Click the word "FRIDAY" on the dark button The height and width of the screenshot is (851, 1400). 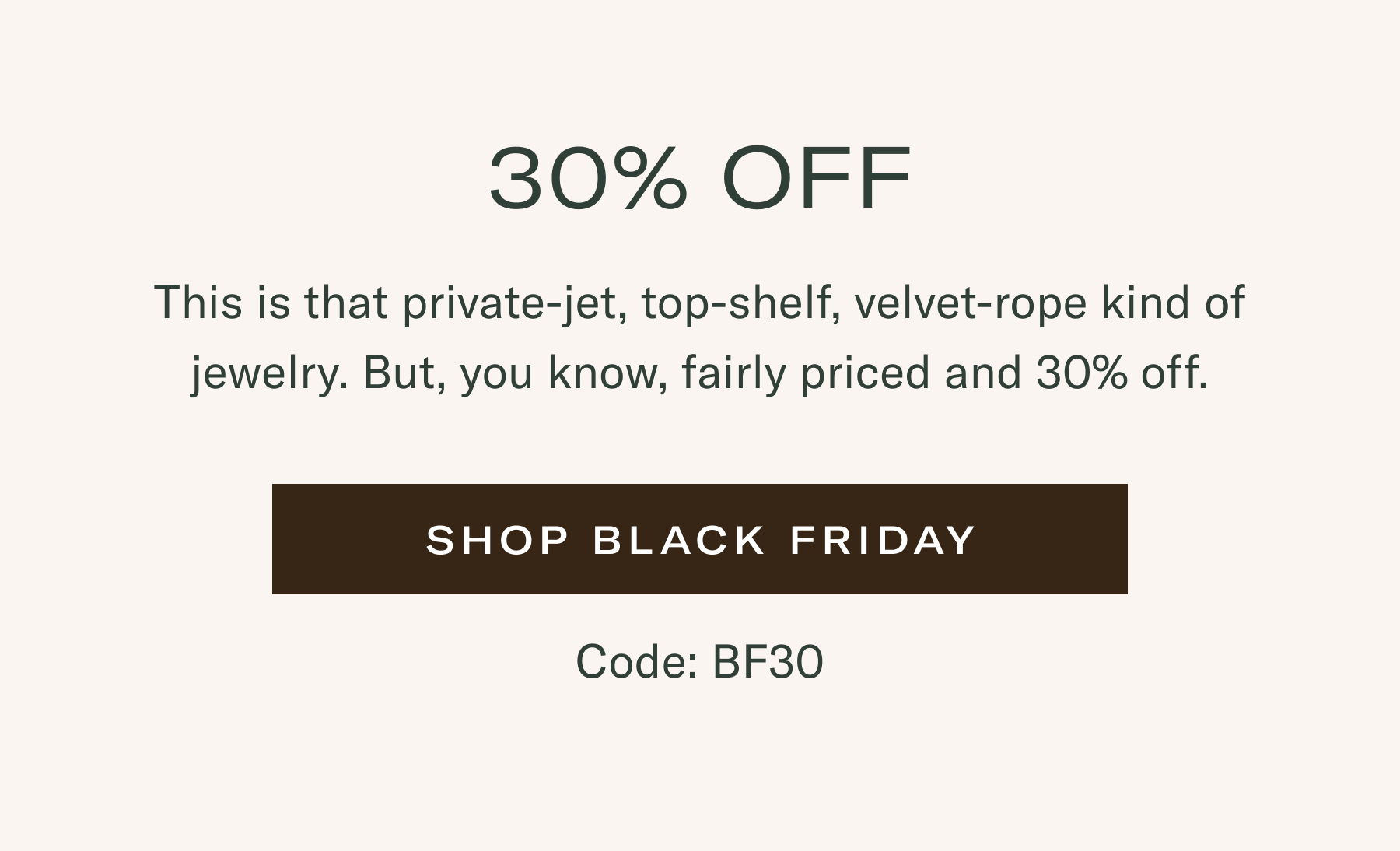(x=883, y=540)
